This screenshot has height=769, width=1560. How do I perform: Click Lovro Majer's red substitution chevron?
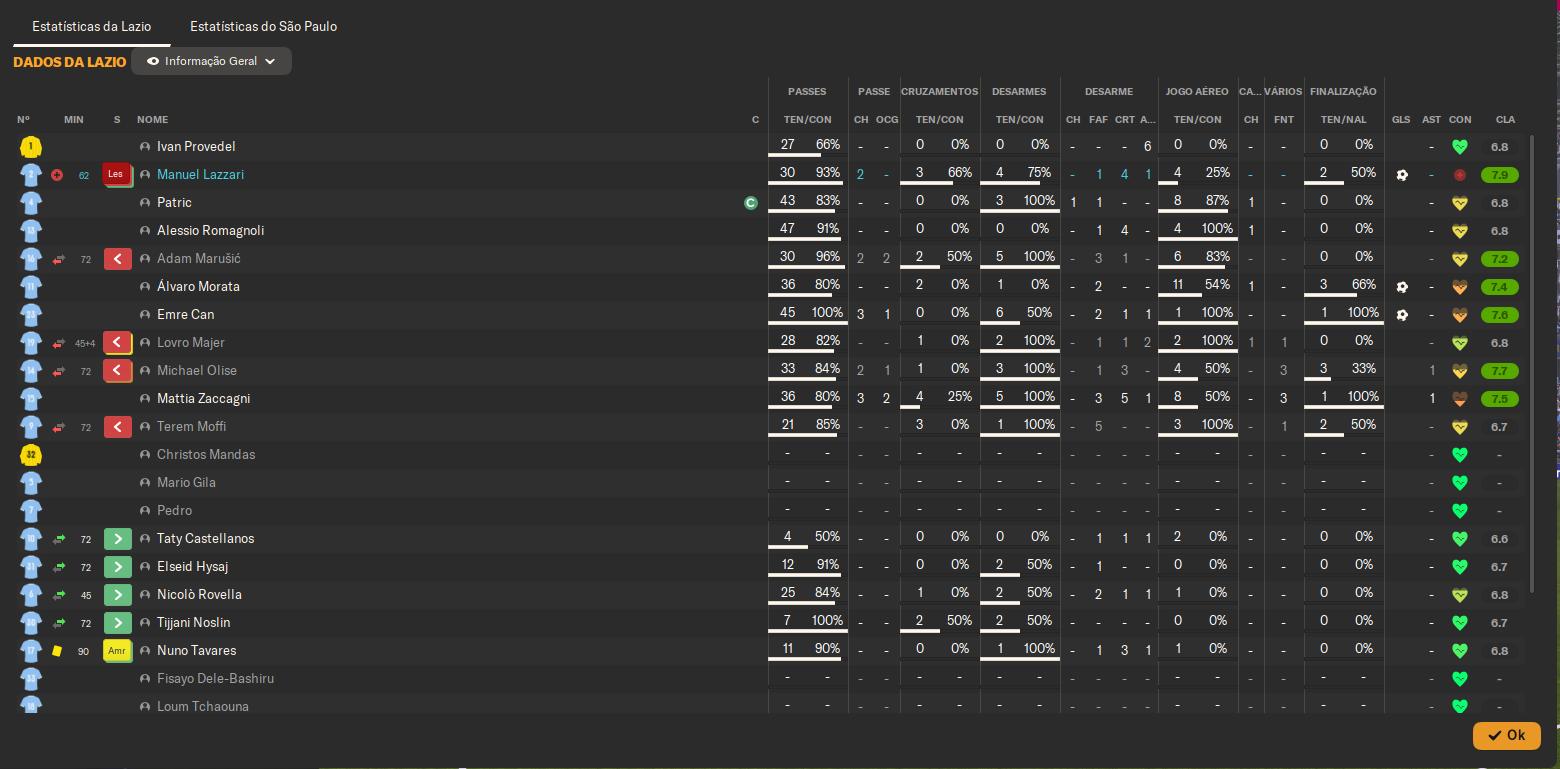pyautogui.click(x=118, y=343)
